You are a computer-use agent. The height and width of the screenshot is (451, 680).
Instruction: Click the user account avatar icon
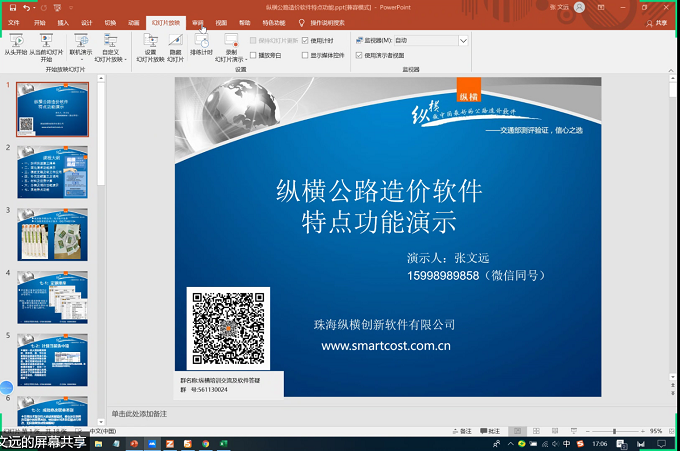pyautogui.click(x=579, y=7)
